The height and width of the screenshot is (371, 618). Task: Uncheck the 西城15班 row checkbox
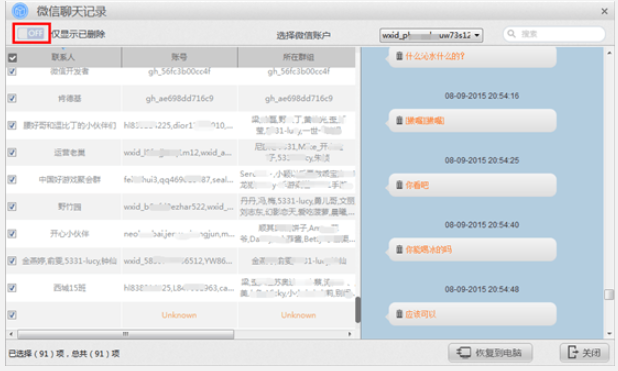[12, 288]
